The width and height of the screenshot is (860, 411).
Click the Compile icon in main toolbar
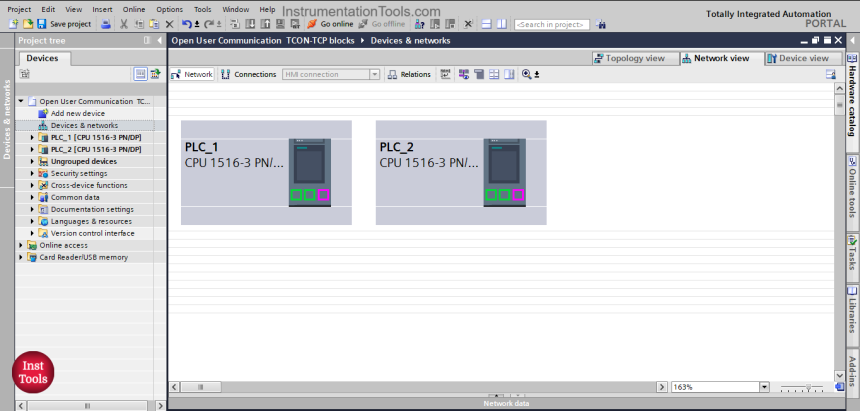pos(235,24)
